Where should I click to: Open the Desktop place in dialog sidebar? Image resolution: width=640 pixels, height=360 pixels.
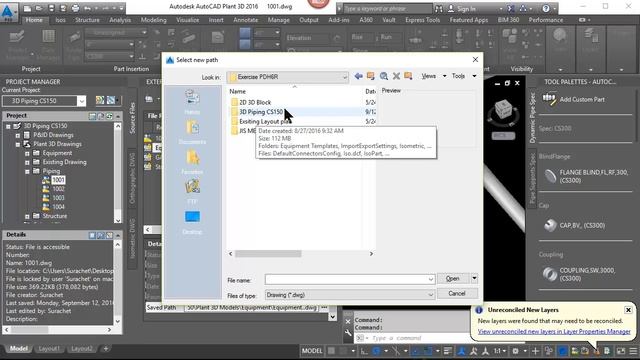pyautogui.click(x=192, y=222)
